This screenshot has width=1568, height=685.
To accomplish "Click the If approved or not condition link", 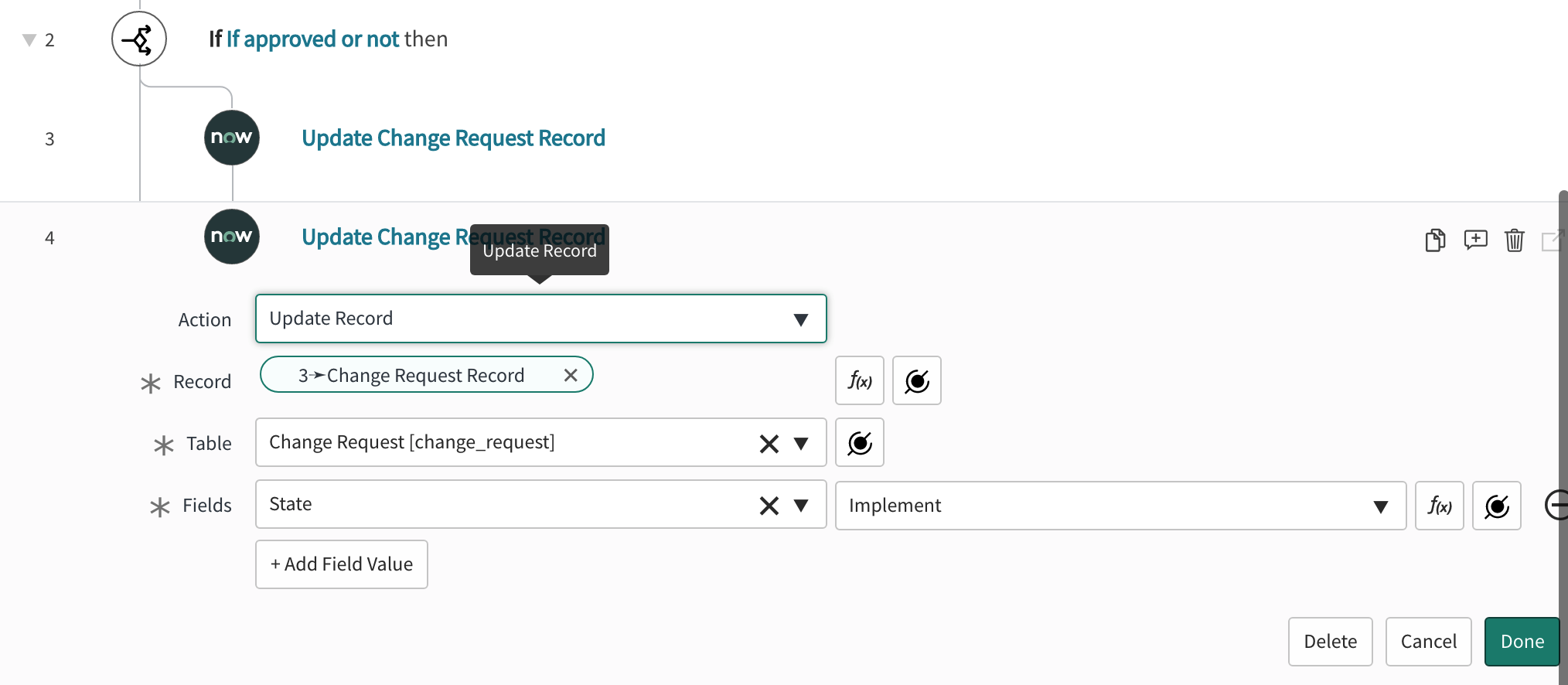I will (312, 39).
